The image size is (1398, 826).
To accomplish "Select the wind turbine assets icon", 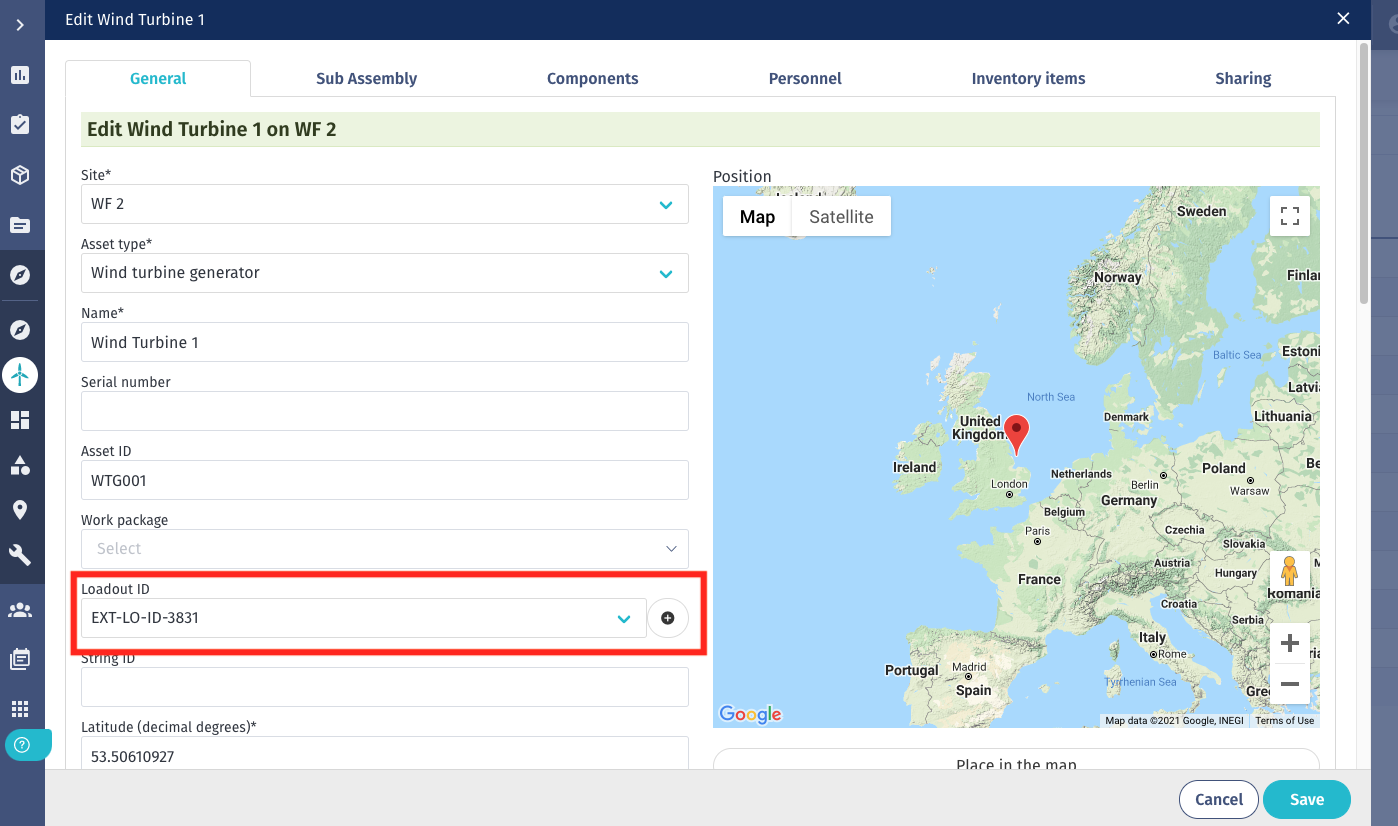I will click(x=20, y=375).
